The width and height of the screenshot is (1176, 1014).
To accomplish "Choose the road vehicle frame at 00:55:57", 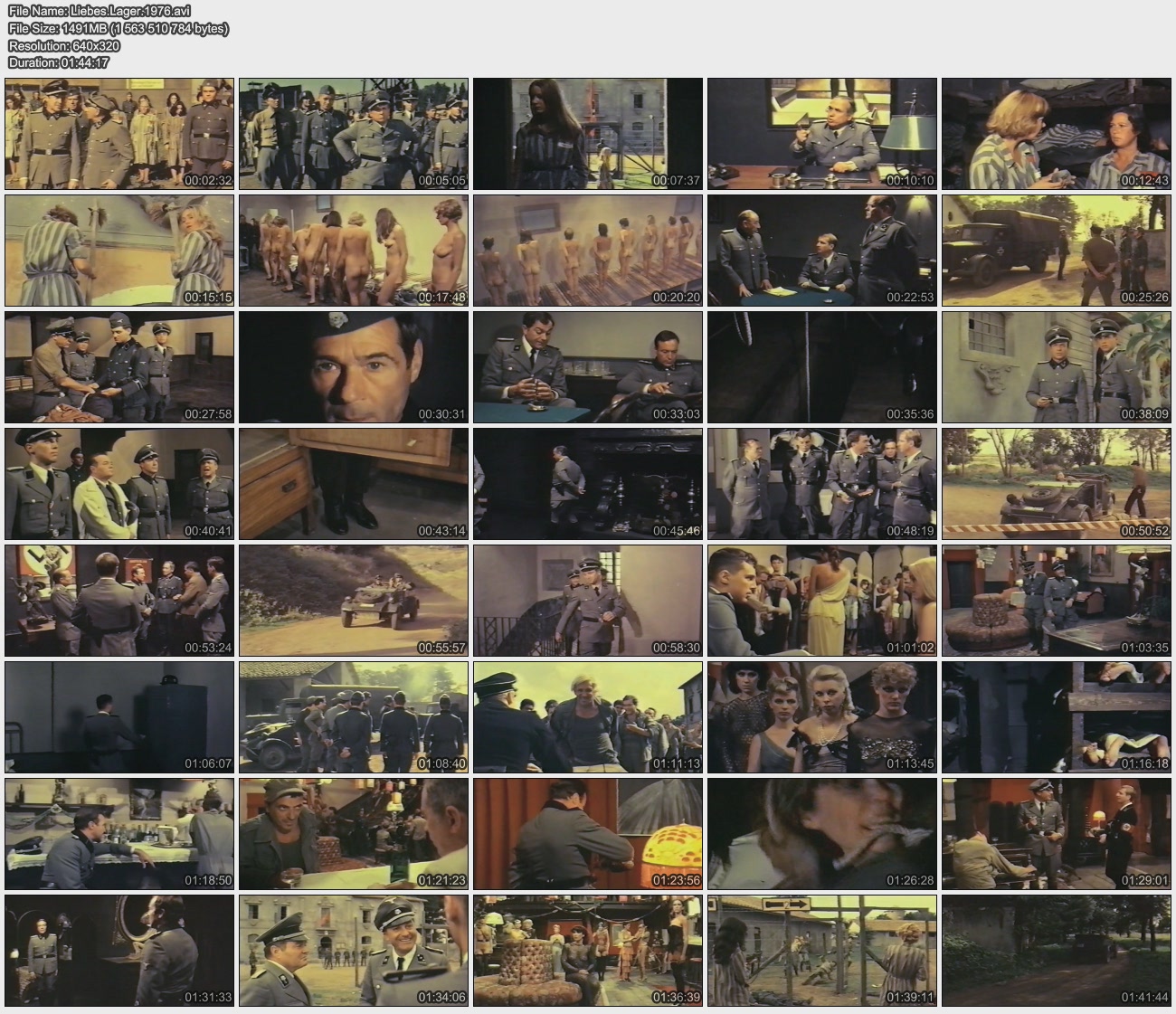I will (x=354, y=601).
